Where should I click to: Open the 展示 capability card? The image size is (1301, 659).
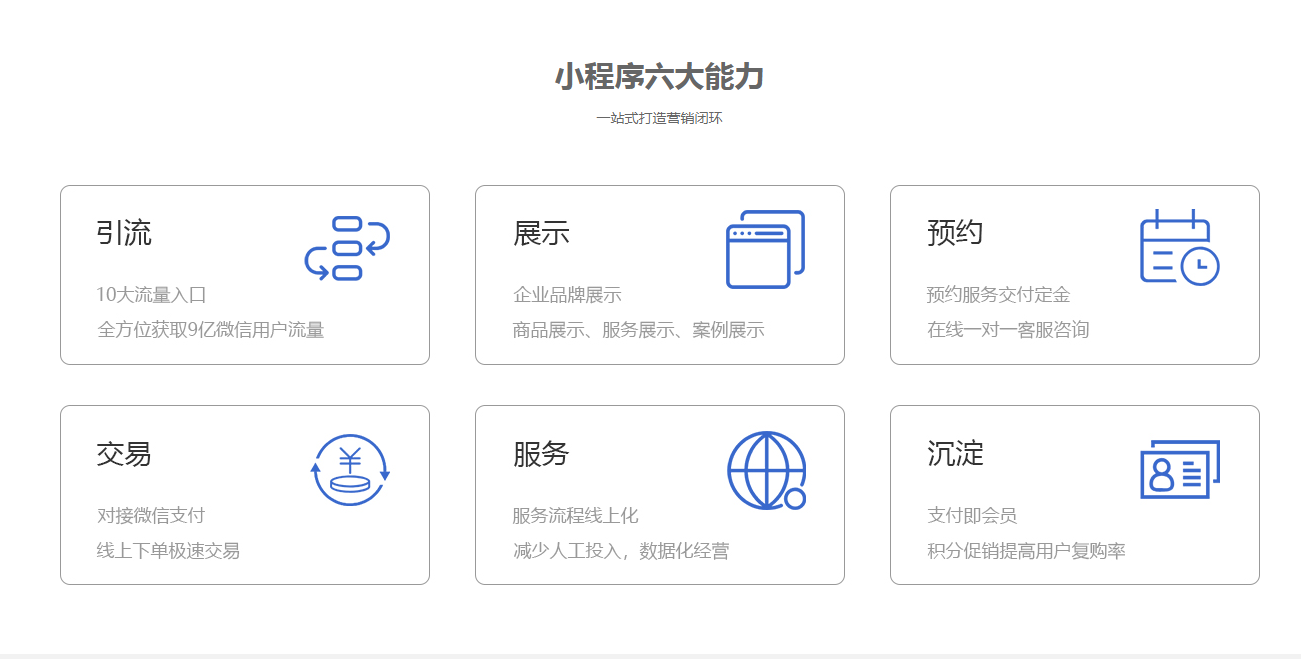661,273
